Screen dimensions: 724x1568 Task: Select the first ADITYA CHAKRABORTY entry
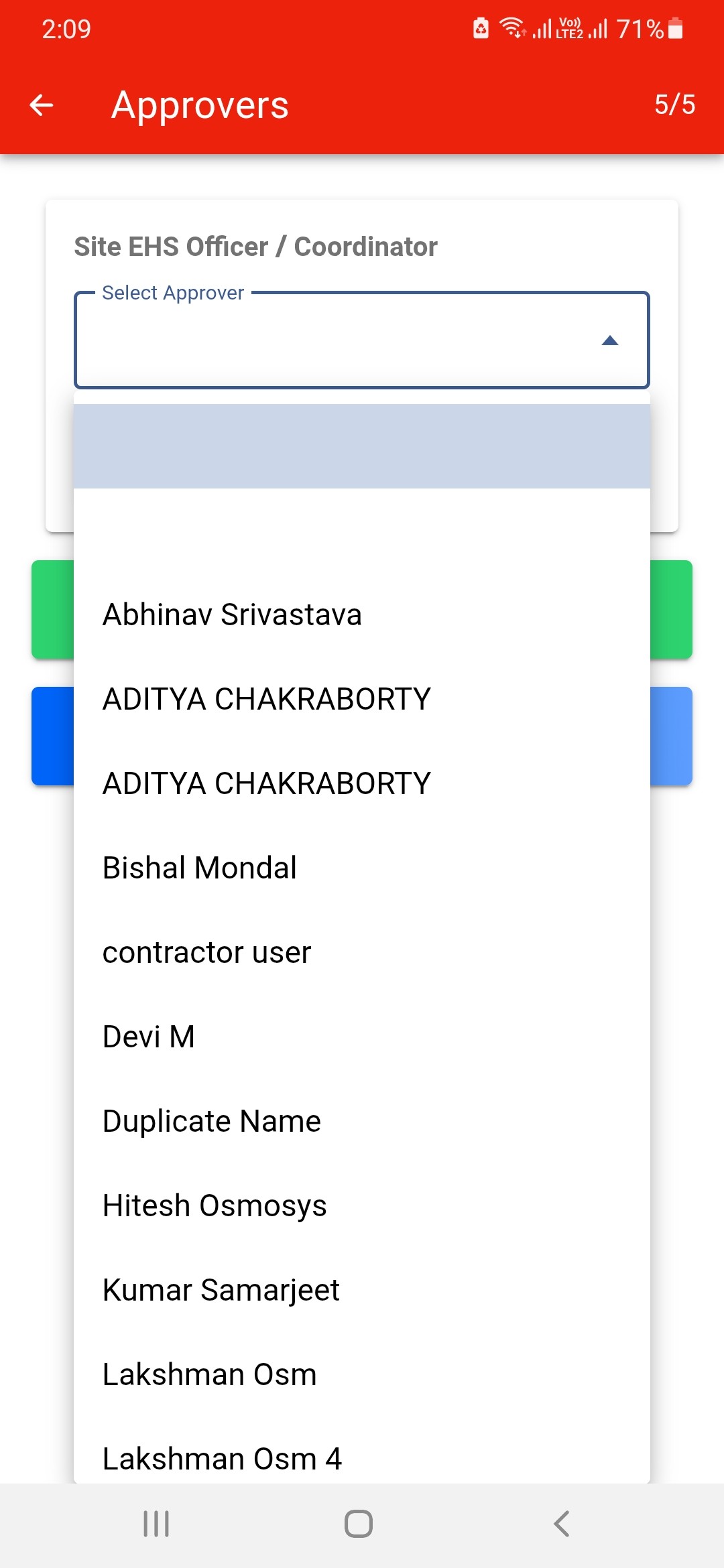[266, 699]
